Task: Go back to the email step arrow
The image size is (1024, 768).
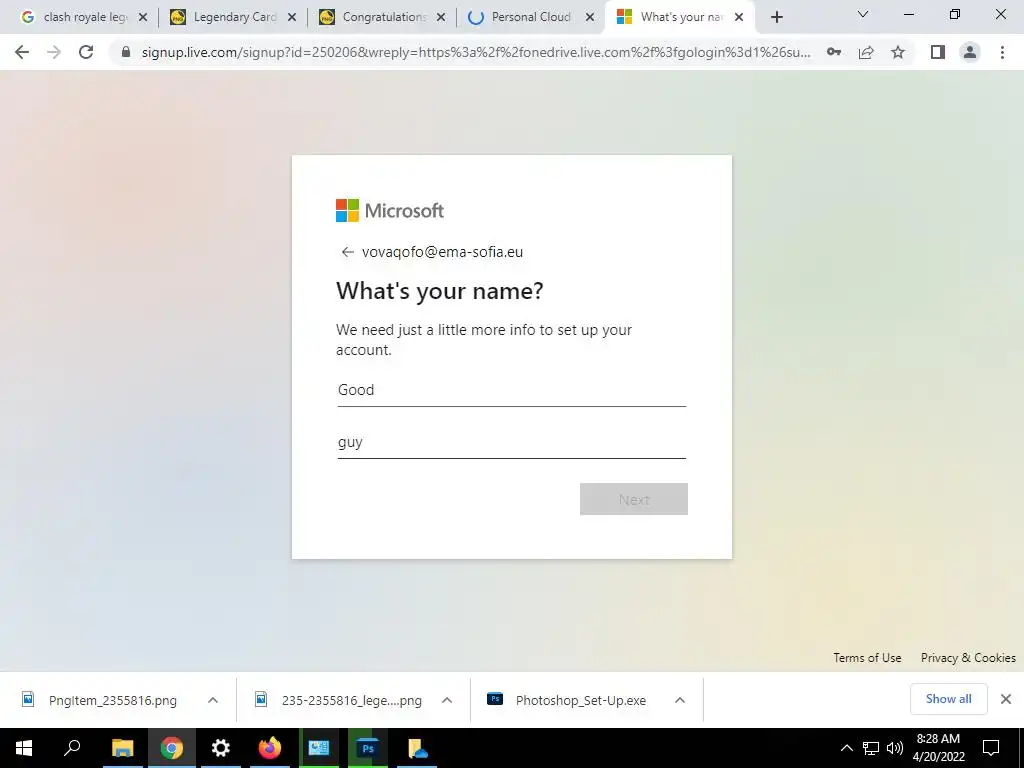Action: point(347,252)
